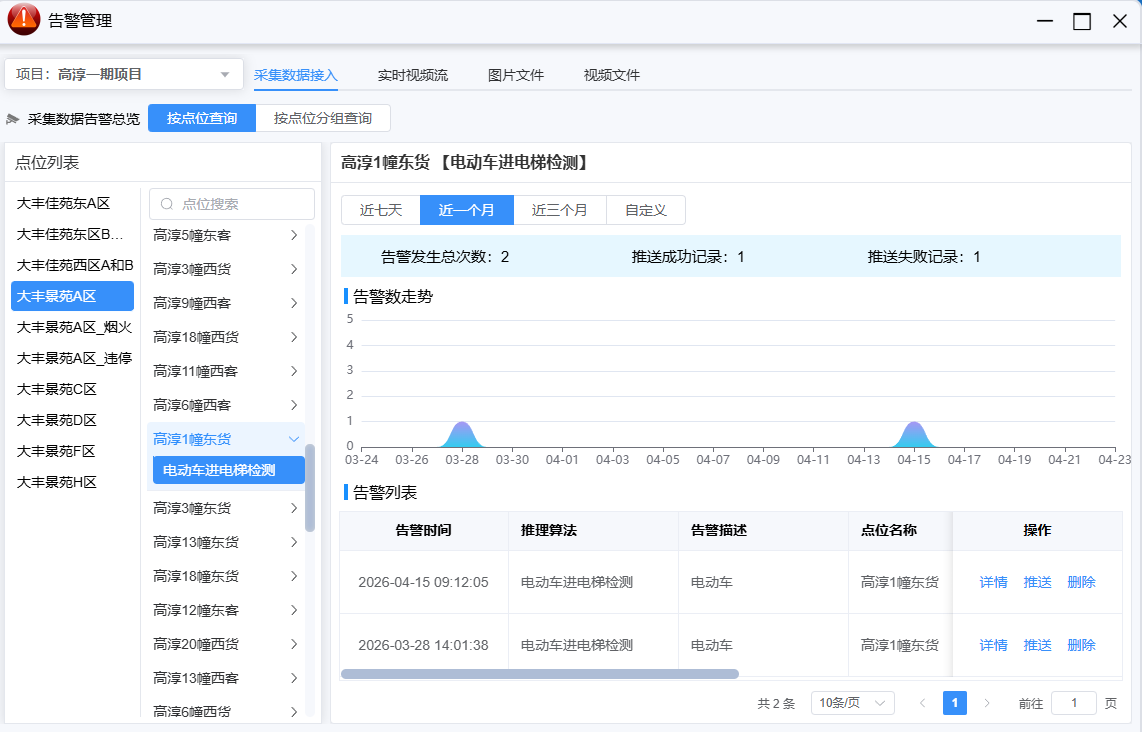Go to previous page arrow in pagination
Screen dimensions: 1142x732
[x=923, y=703]
